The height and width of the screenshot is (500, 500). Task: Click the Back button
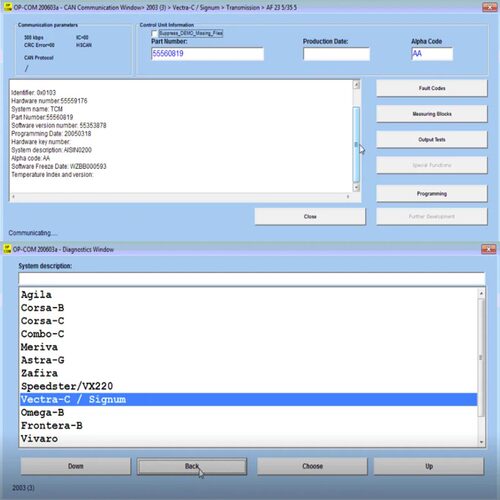(x=192, y=466)
